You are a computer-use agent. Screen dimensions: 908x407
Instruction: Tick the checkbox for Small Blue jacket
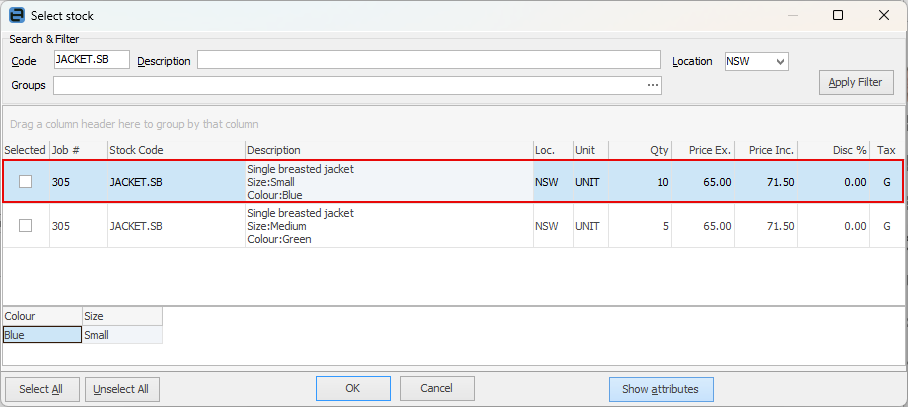click(x=26, y=182)
